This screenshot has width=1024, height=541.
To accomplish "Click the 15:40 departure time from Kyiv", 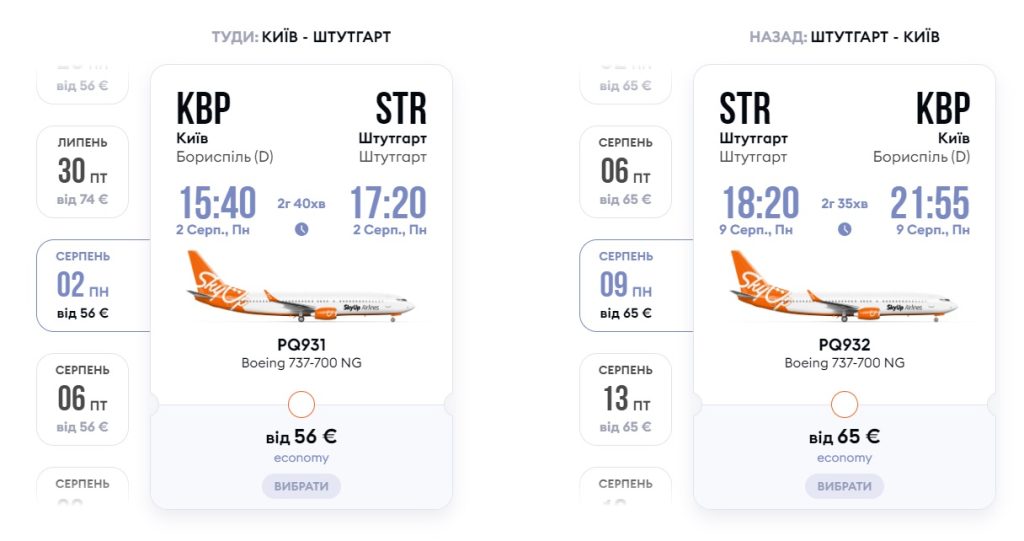I will [217, 203].
